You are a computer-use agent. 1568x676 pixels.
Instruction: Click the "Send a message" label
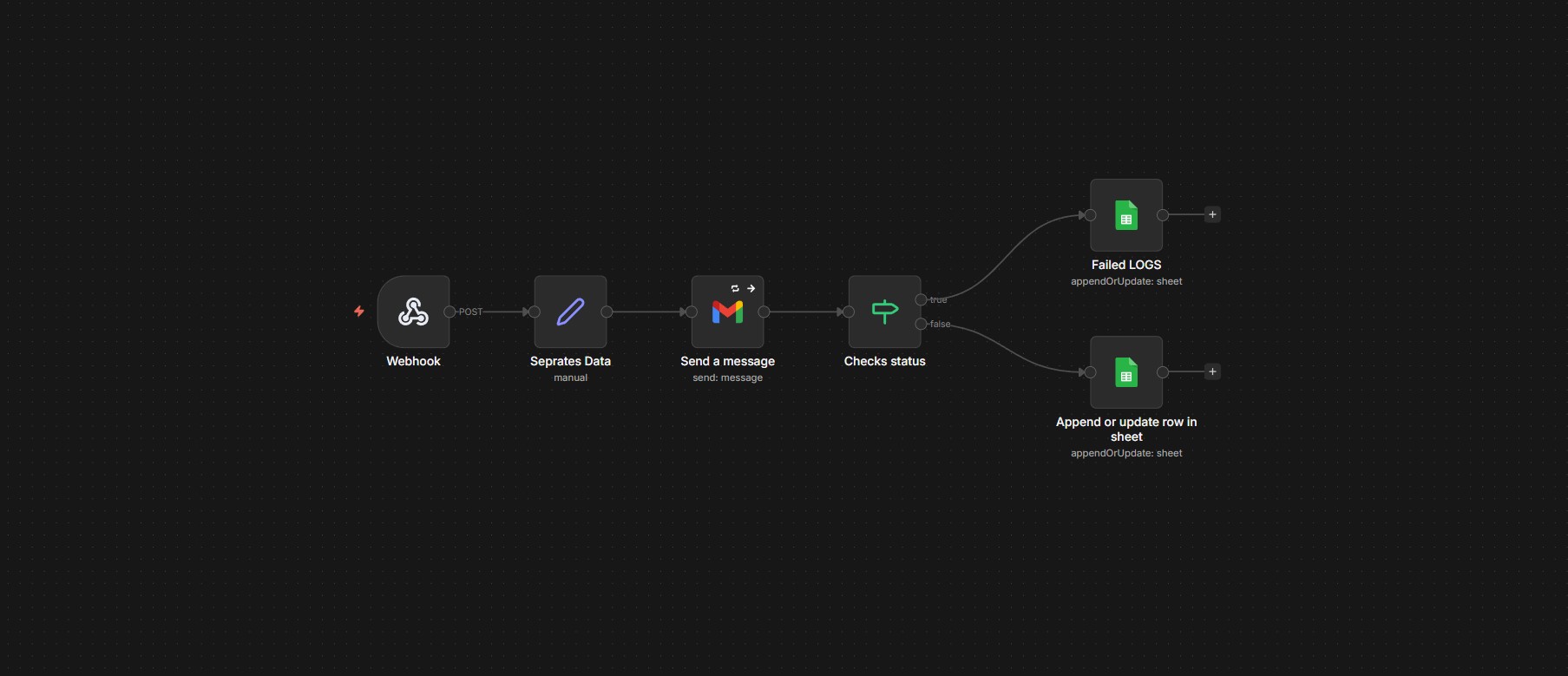pos(727,361)
